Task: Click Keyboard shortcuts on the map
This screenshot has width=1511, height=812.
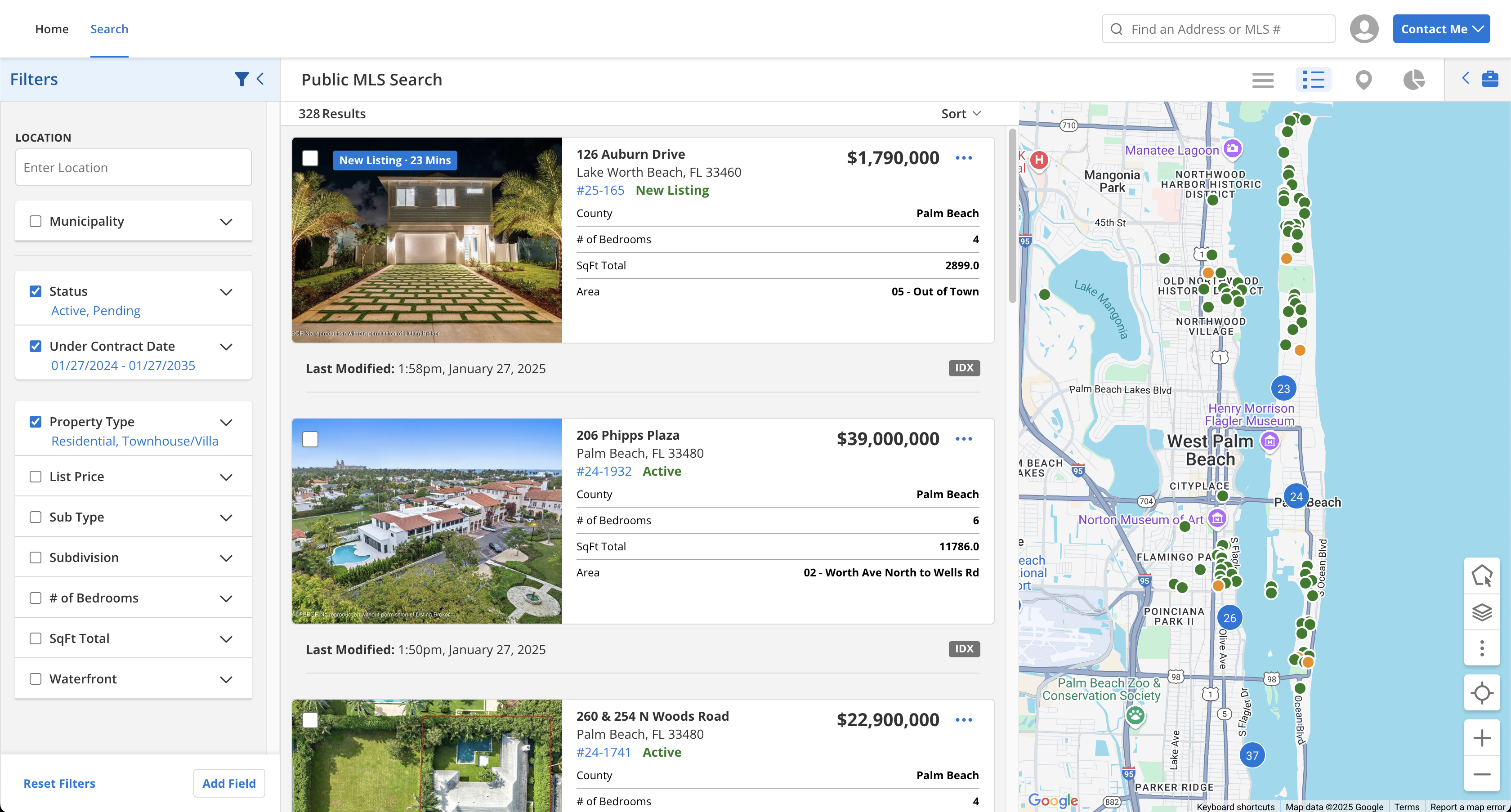Action: 1235,807
